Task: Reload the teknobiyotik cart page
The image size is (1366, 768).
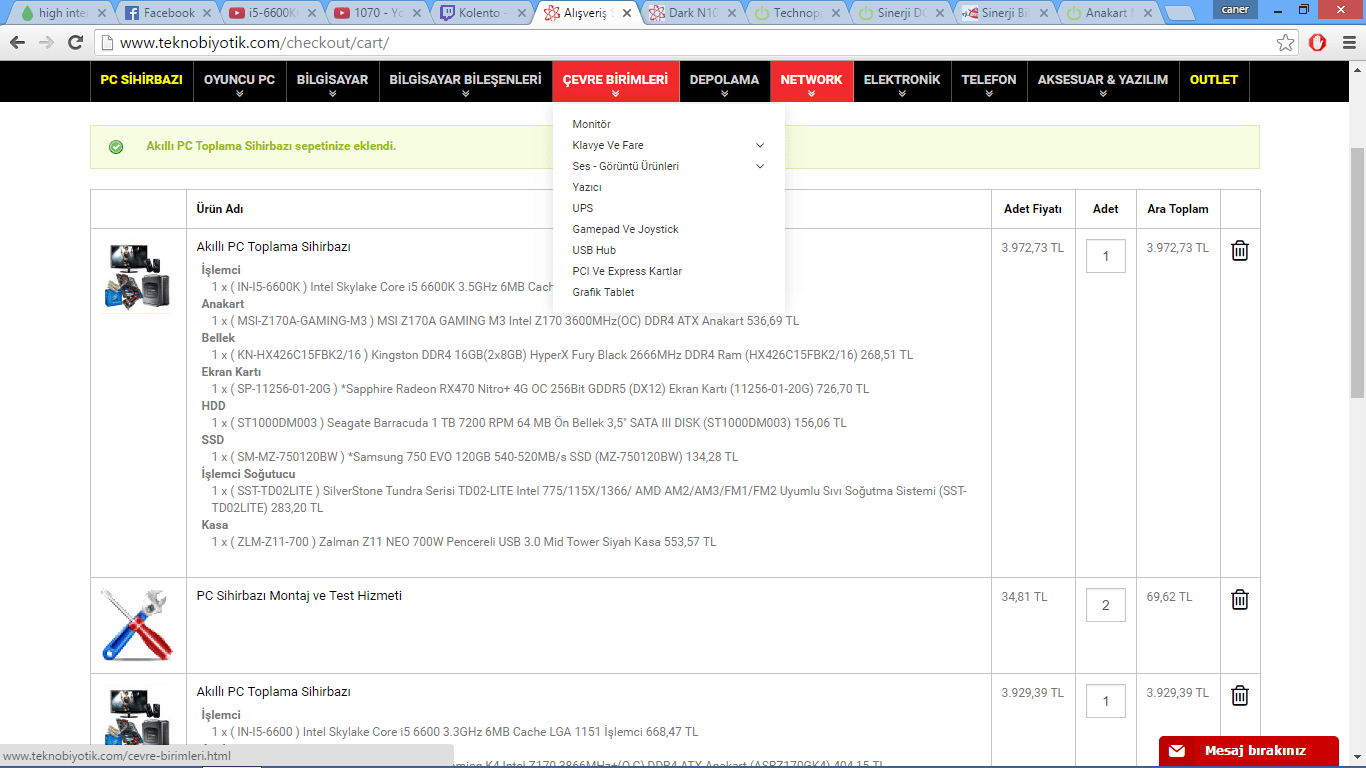Action: [x=75, y=43]
